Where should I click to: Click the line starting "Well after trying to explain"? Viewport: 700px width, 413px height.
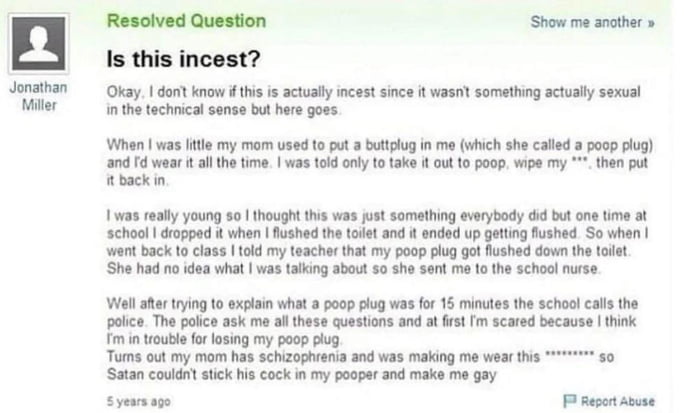coord(371,301)
